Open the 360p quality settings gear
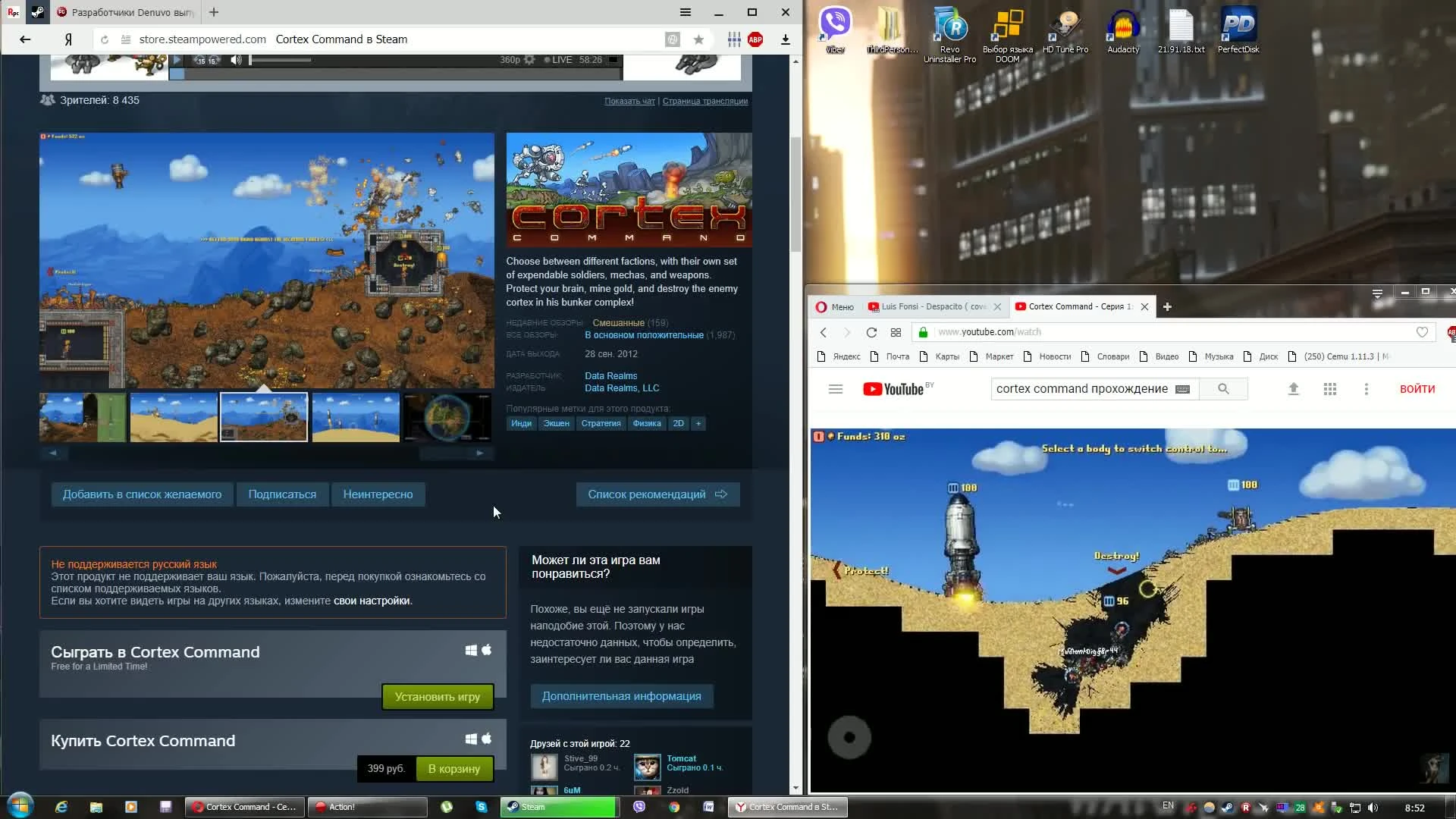 [529, 60]
